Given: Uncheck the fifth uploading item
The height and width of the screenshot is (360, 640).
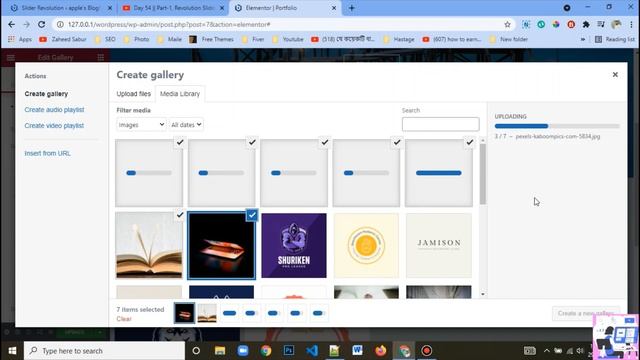Looking at the screenshot, I should click(x=470, y=142).
